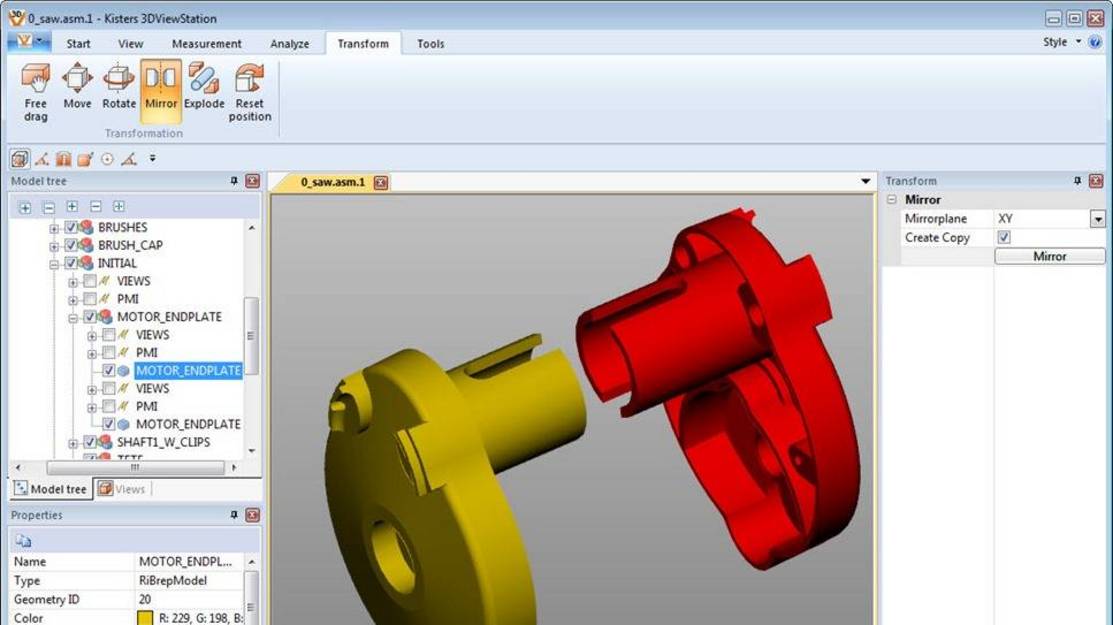Open the application menu button at top left
1113x625 pixels.
pos(28,41)
